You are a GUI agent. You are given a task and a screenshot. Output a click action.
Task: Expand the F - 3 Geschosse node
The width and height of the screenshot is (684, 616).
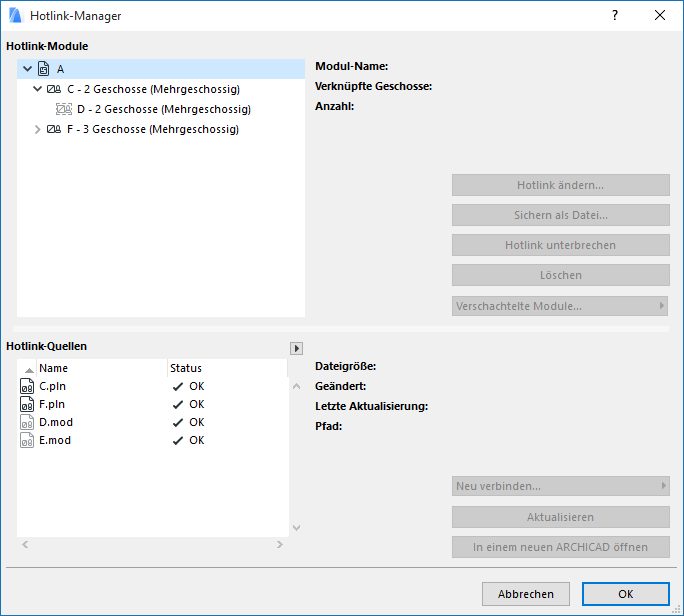(x=38, y=129)
